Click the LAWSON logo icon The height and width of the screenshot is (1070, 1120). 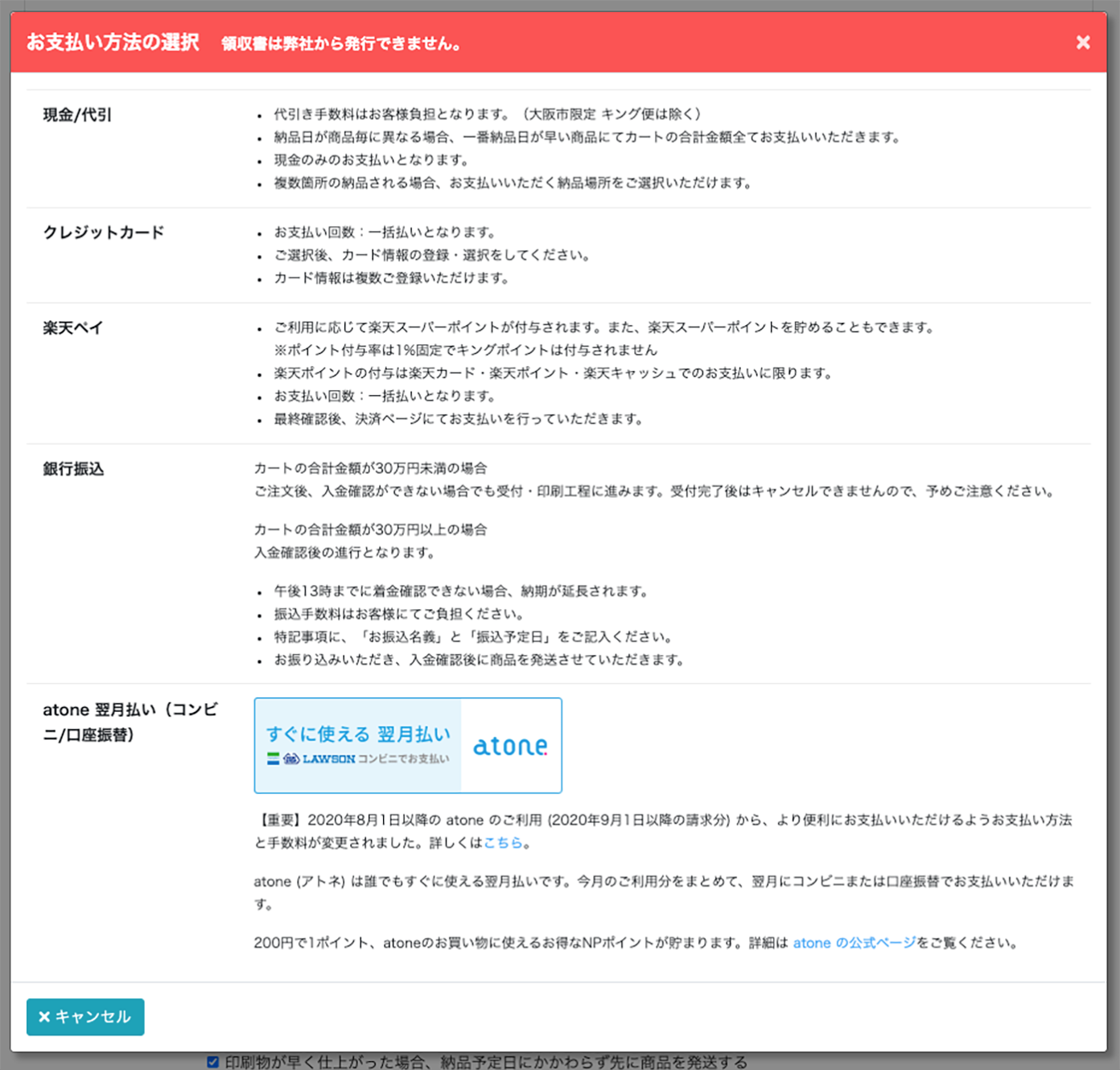(x=292, y=757)
